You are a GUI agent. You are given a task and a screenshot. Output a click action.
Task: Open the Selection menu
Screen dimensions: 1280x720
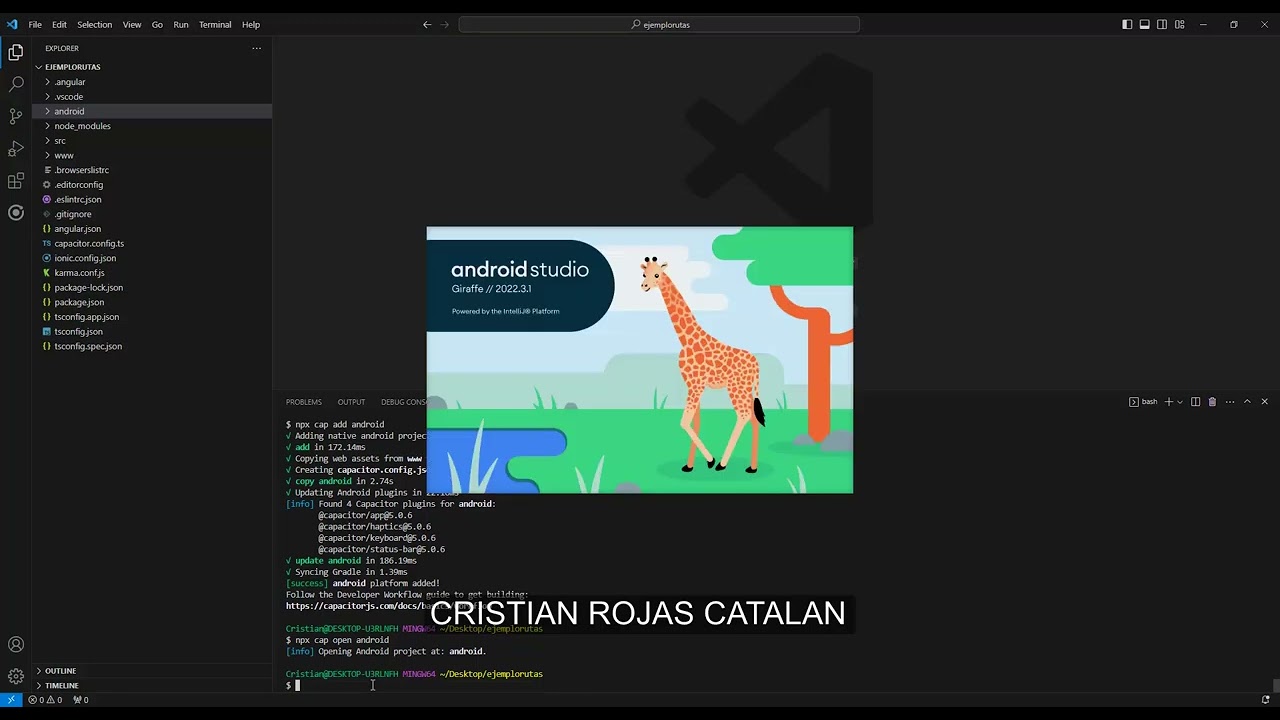(95, 24)
